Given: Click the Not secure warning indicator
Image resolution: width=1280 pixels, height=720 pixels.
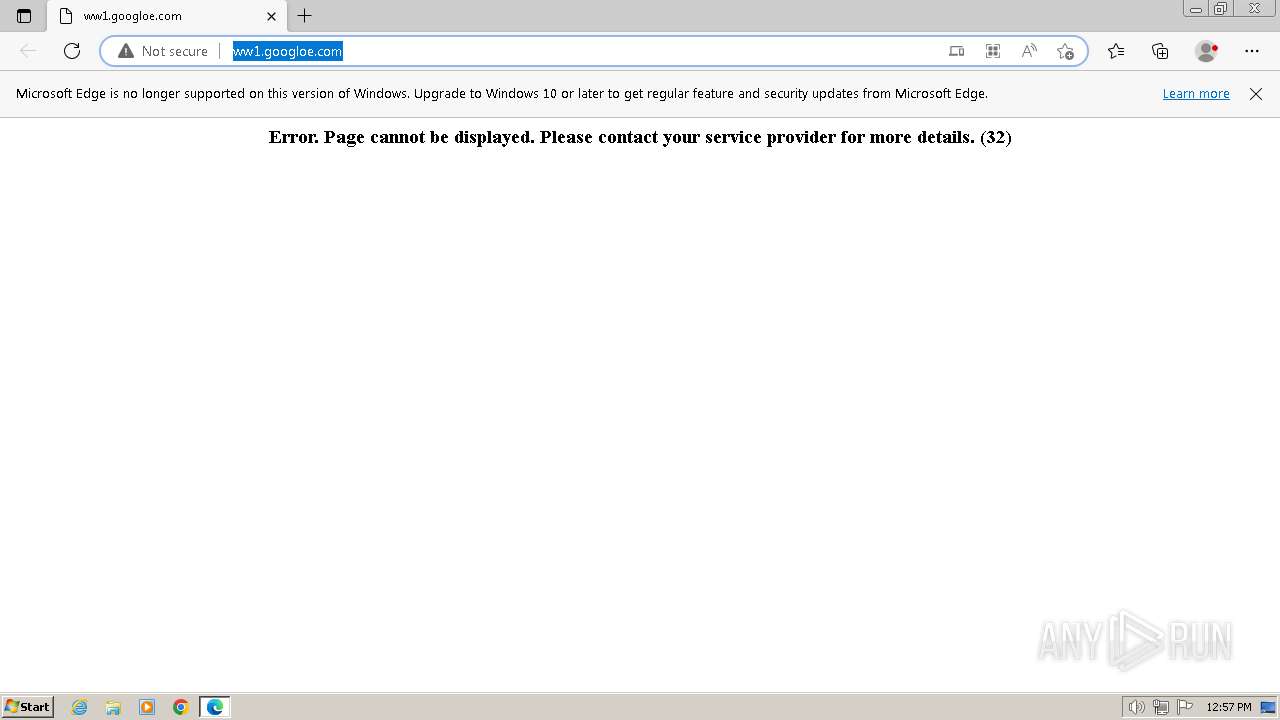Looking at the screenshot, I should [163, 51].
